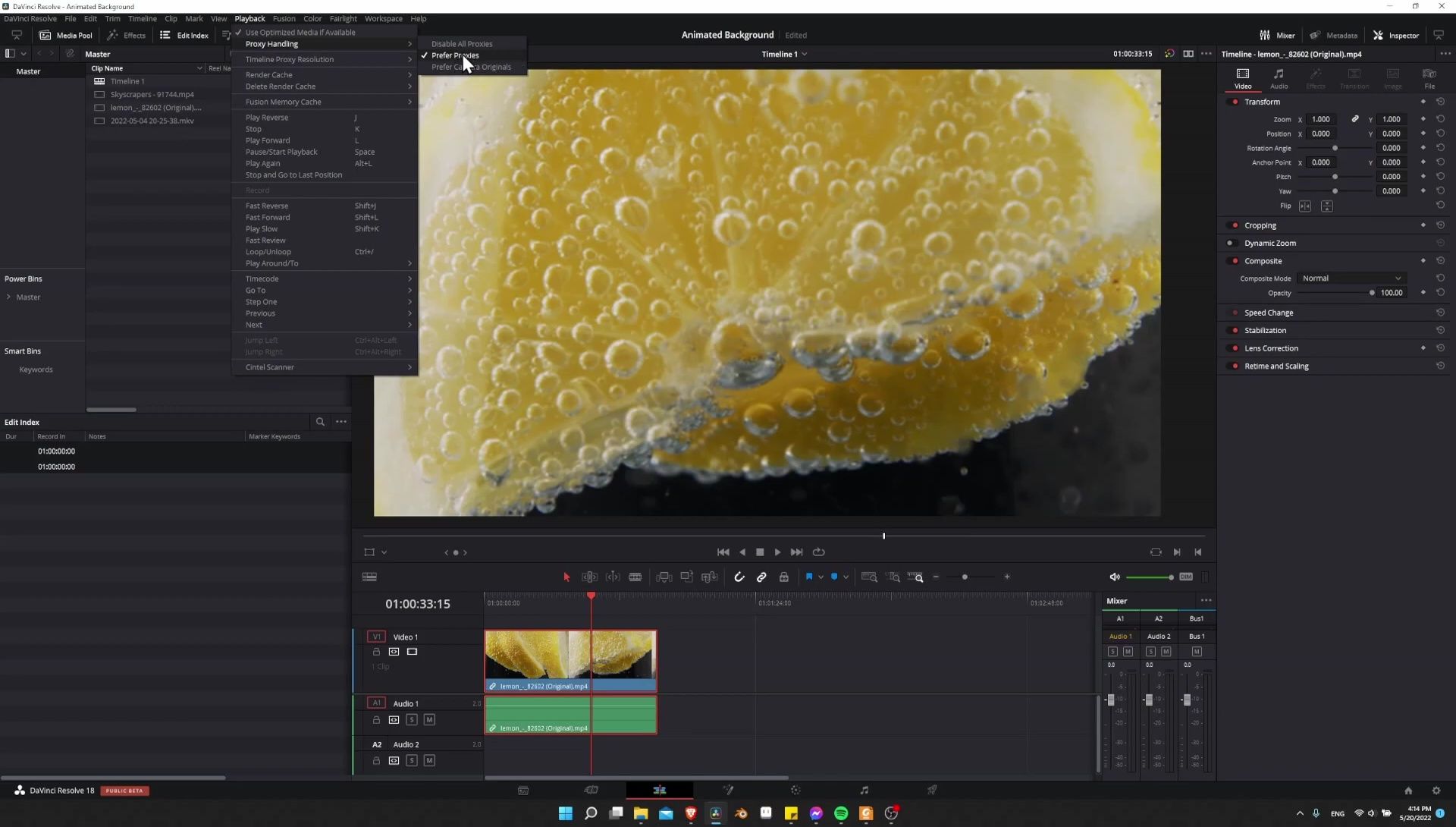
Task: Reset Transform section with reset icon
Action: pos(1440,102)
